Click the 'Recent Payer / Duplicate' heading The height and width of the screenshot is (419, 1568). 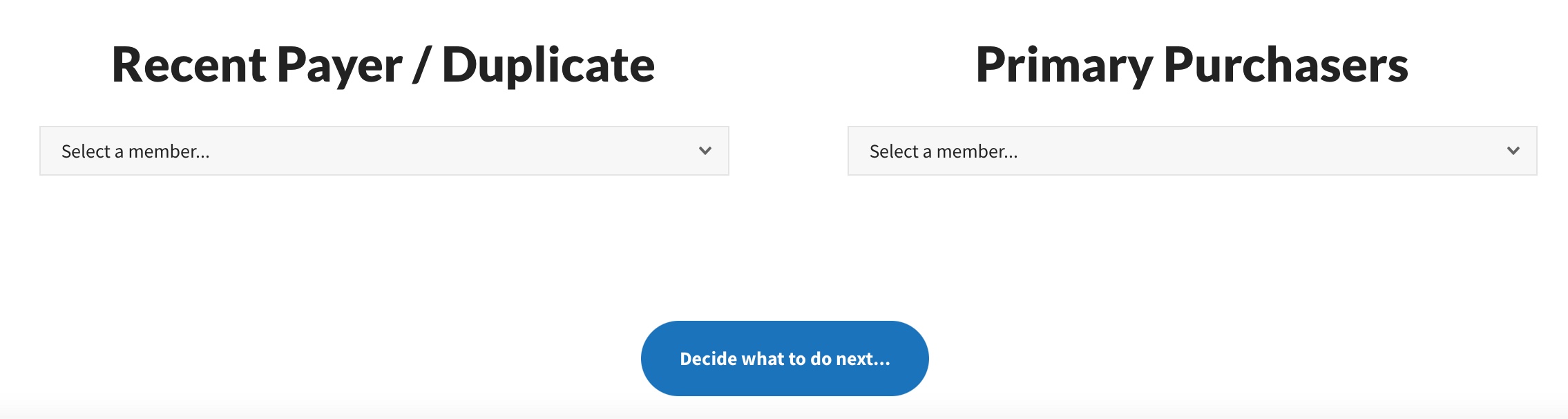pos(383,65)
